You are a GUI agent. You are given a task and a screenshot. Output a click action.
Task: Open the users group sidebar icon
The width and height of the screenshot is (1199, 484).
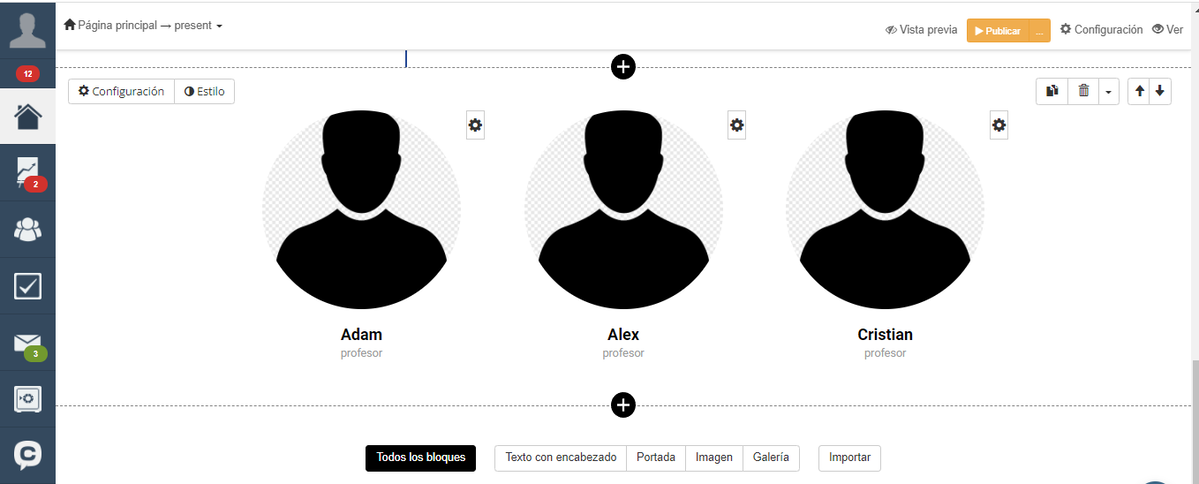click(x=28, y=229)
